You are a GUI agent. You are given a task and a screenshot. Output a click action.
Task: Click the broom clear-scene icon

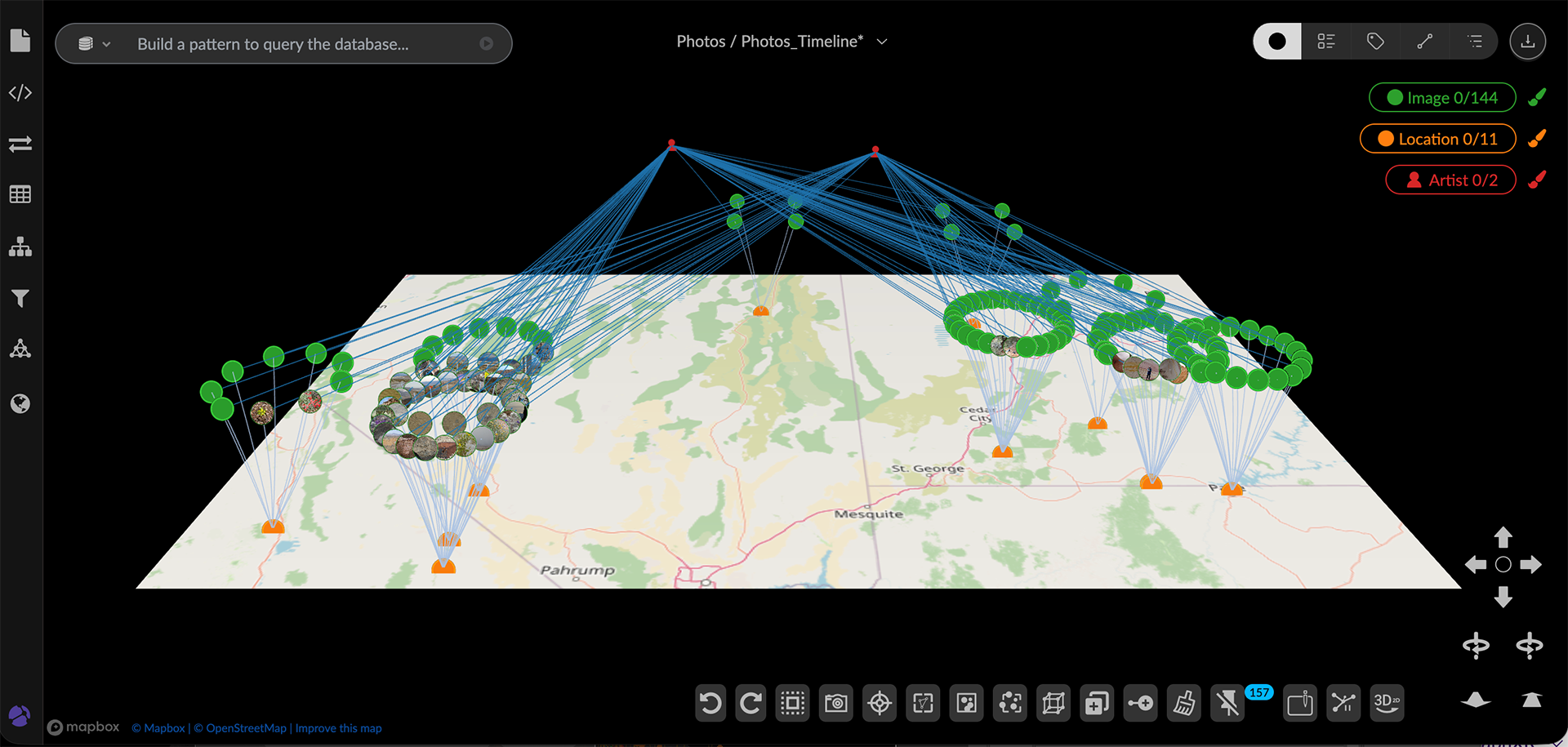coord(1183,703)
